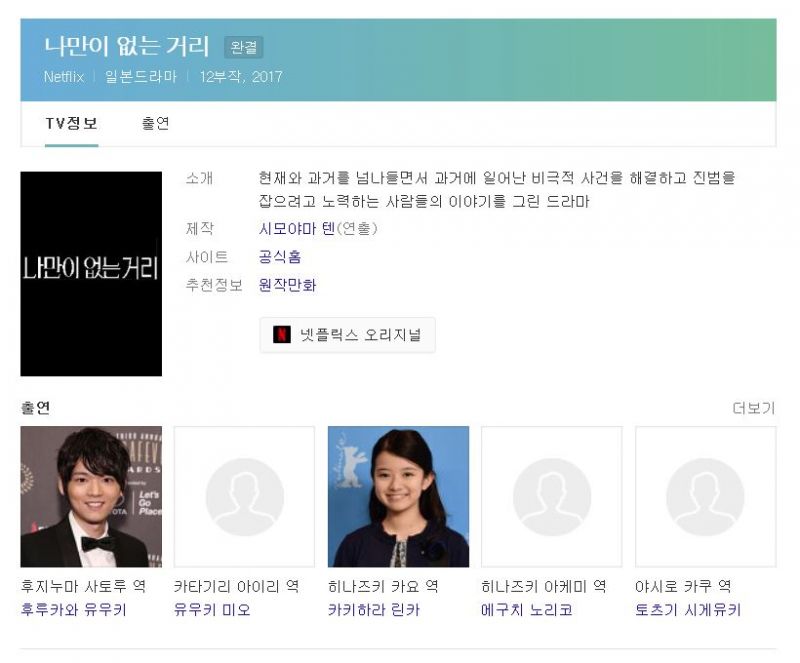
Task: Click the 나만이 없는 거리 title heading
Action: click(127, 46)
